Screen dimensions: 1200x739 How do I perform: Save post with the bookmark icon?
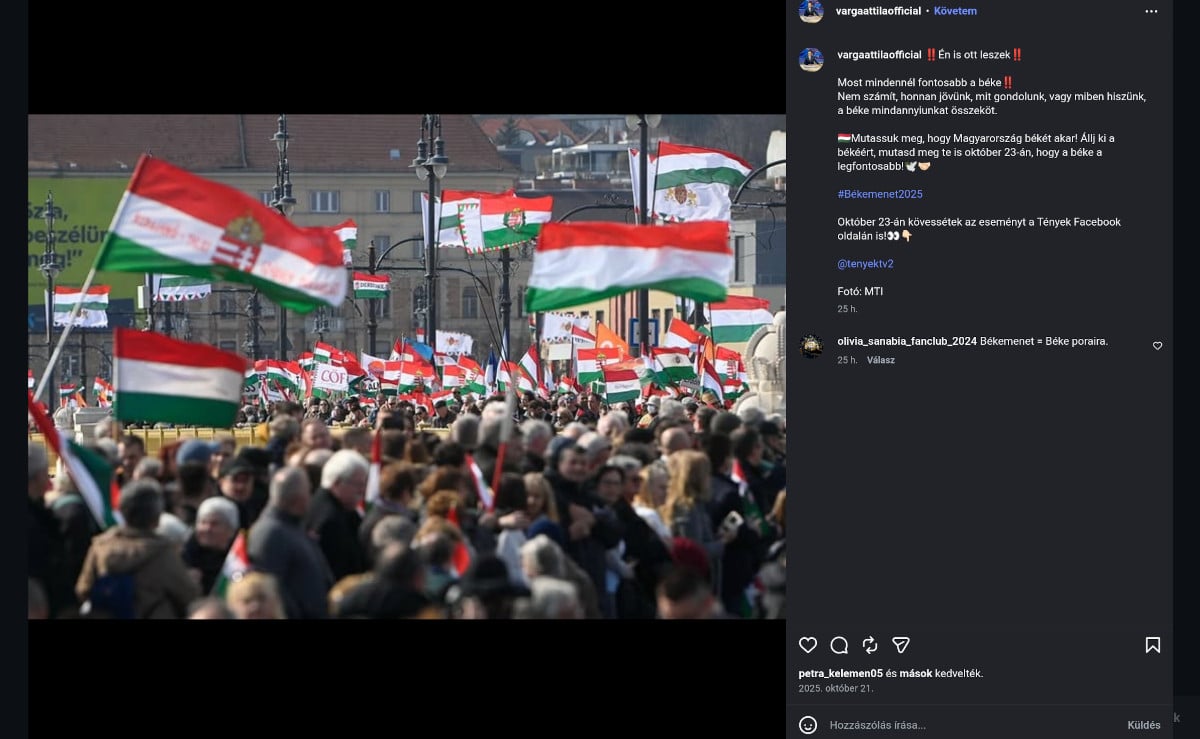coord(1152,645)
